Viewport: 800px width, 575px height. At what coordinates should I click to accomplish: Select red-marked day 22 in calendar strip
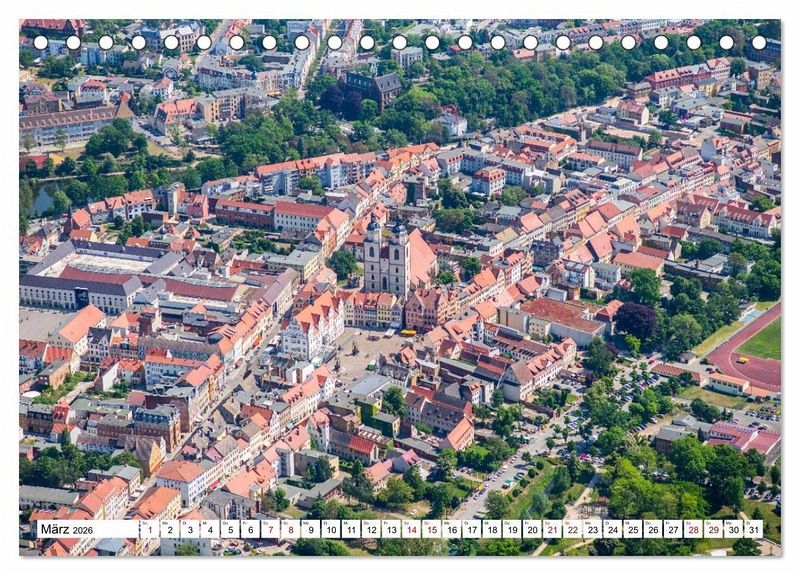point(572,529)
